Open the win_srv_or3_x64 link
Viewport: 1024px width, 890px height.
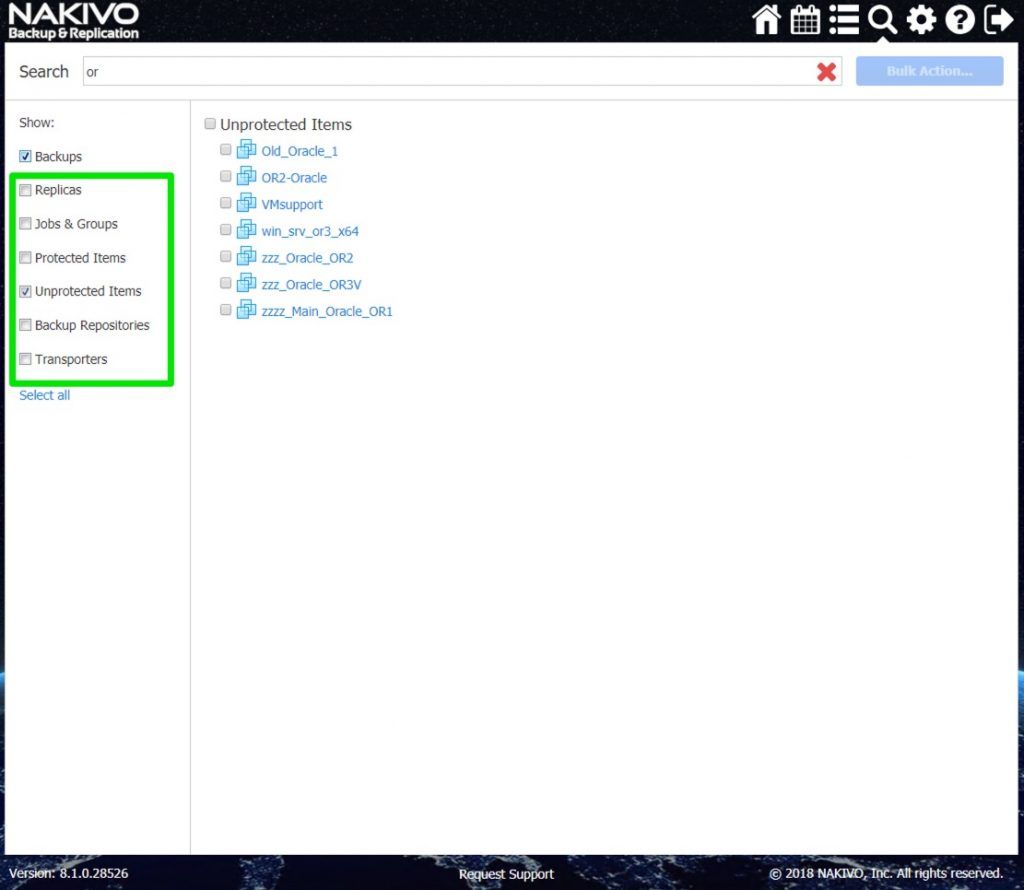click(310, 231)
